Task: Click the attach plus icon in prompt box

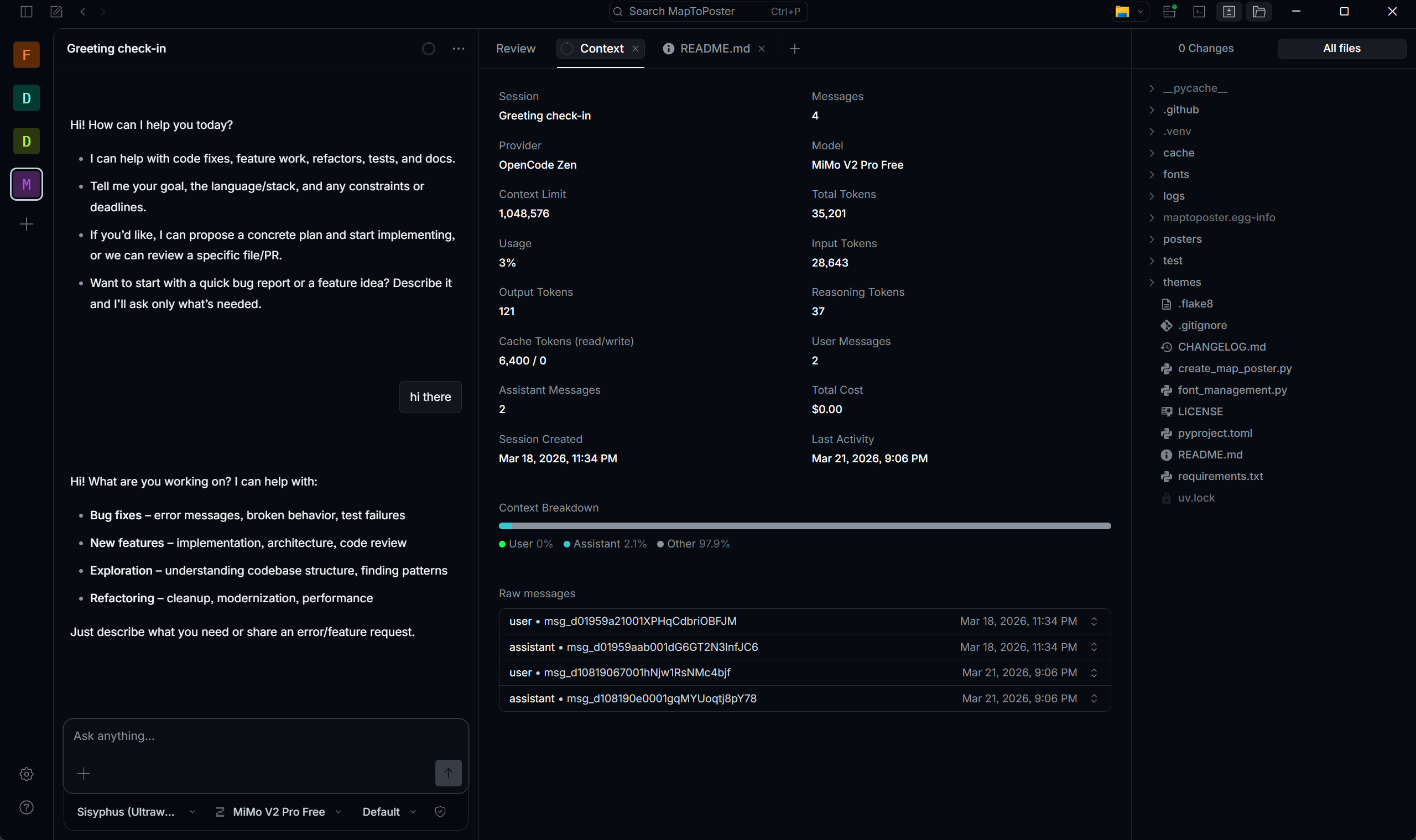Action: (x=84, y=773)
